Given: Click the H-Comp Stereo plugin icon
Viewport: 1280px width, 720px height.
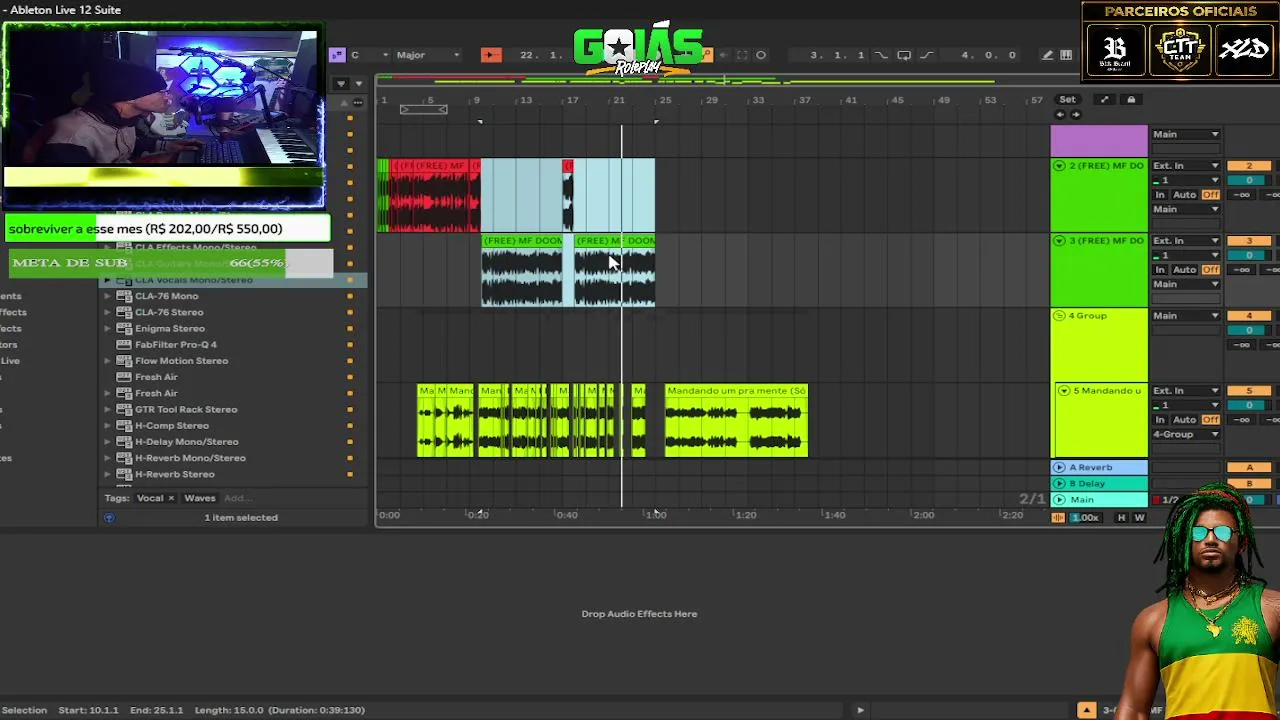Looking at the screenshot, I should tap(124, 426).
